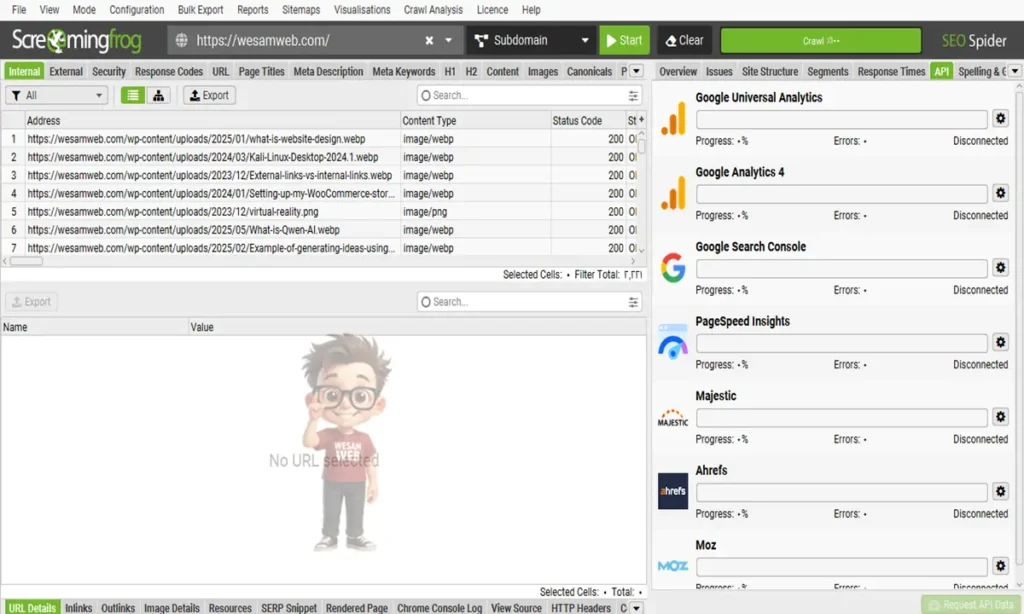Image resolution: width=1024 pixels, height=614 pixels.
Task: Open PageSpeed Insights settings gear
Action: click(x=1000, y=342)
